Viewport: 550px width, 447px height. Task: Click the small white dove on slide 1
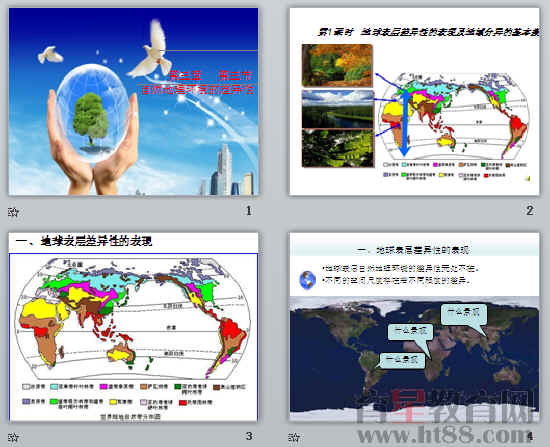pos(51,54)
